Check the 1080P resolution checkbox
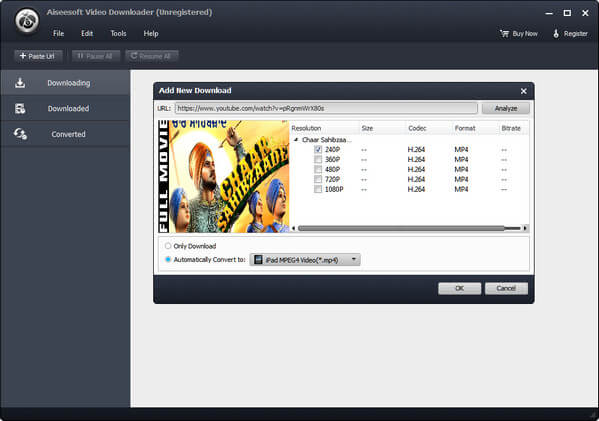 click(318, 189)
